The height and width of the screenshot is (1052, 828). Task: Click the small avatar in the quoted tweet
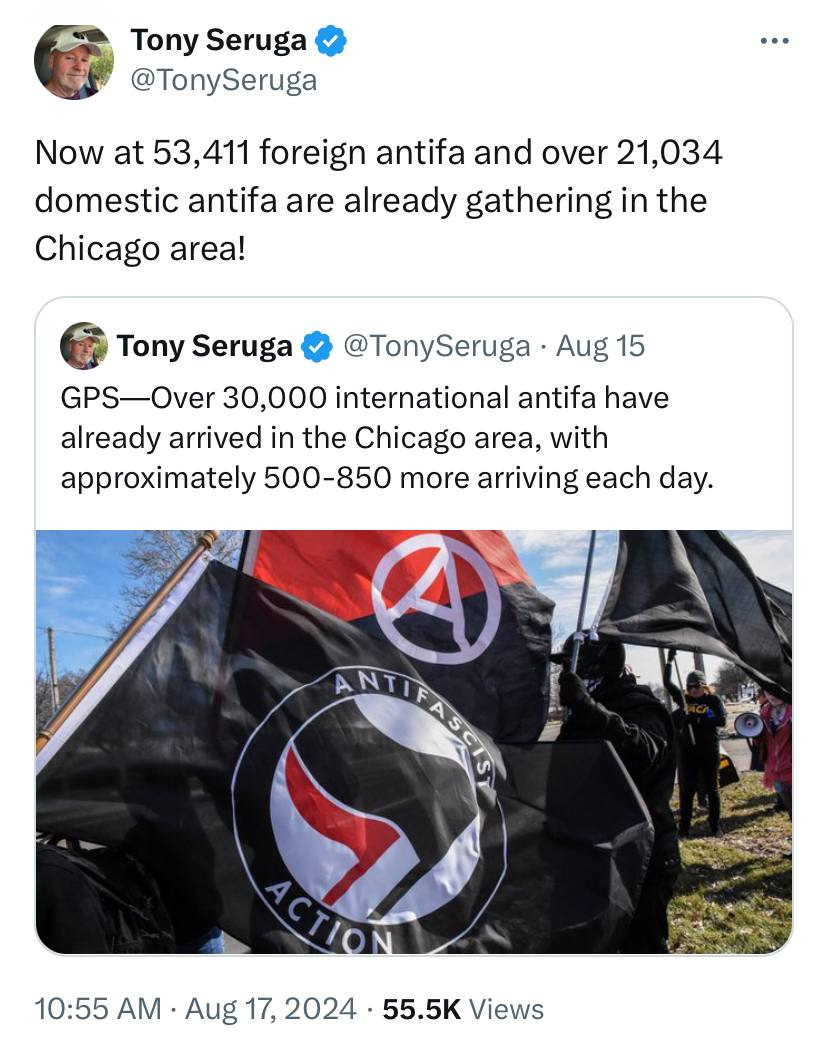click(x=84, y=346)
